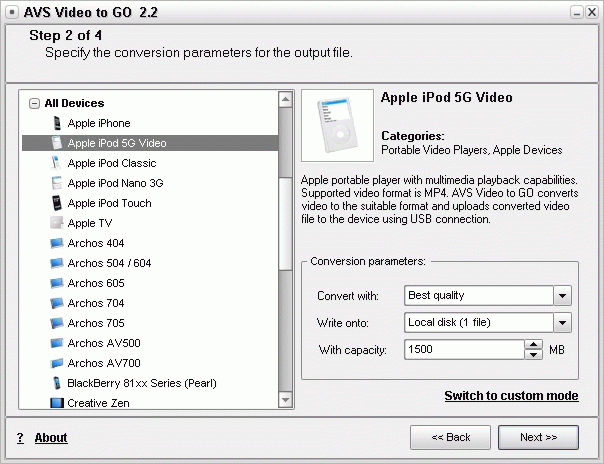Click the Apple iPod Classic icon
Screen dimensions: 604x464
56,163
